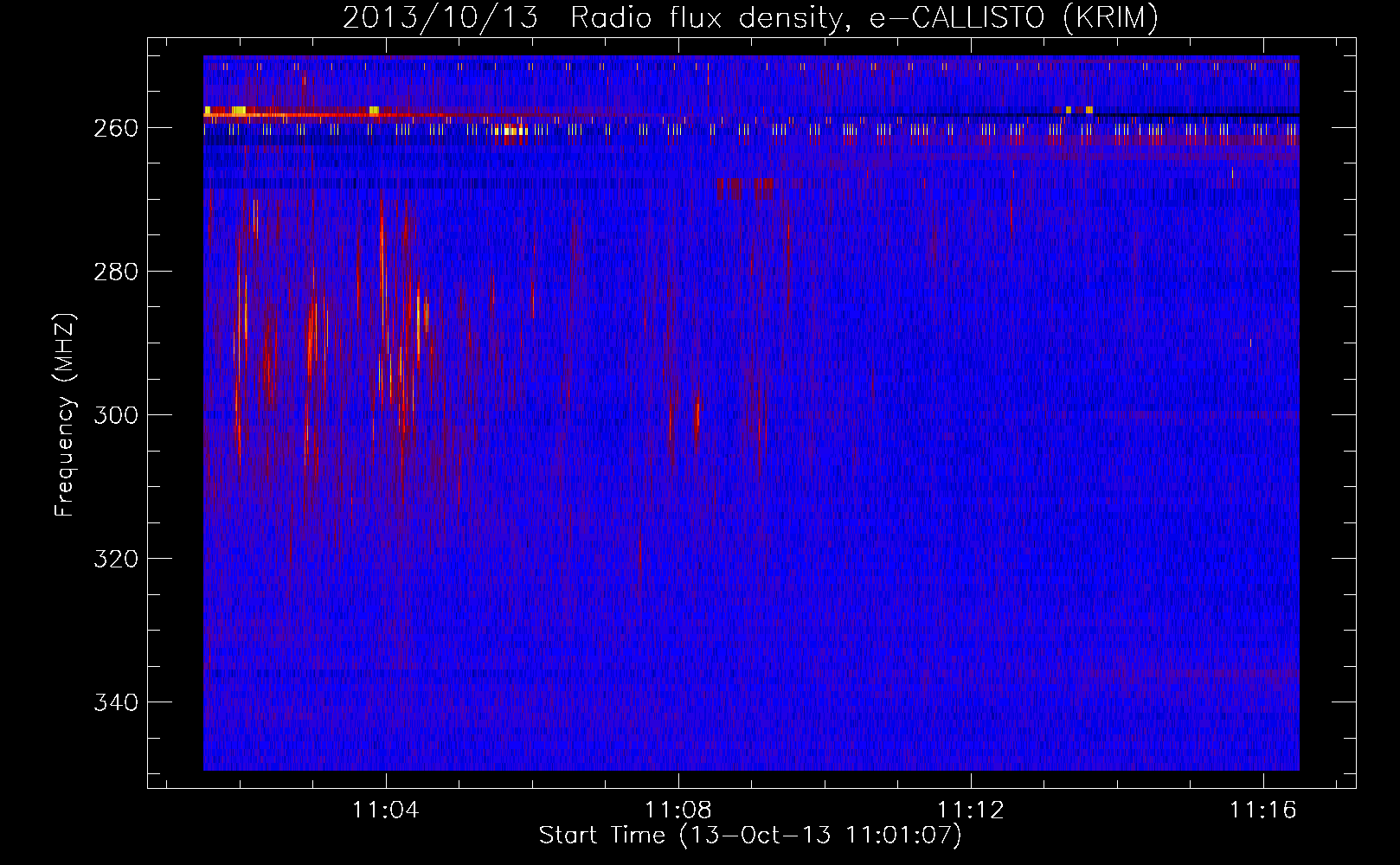This screenshot has height=865, width=1400.
Task: Click the "Frequency (MHZ)" axis label
Action: tap(65, 414)
